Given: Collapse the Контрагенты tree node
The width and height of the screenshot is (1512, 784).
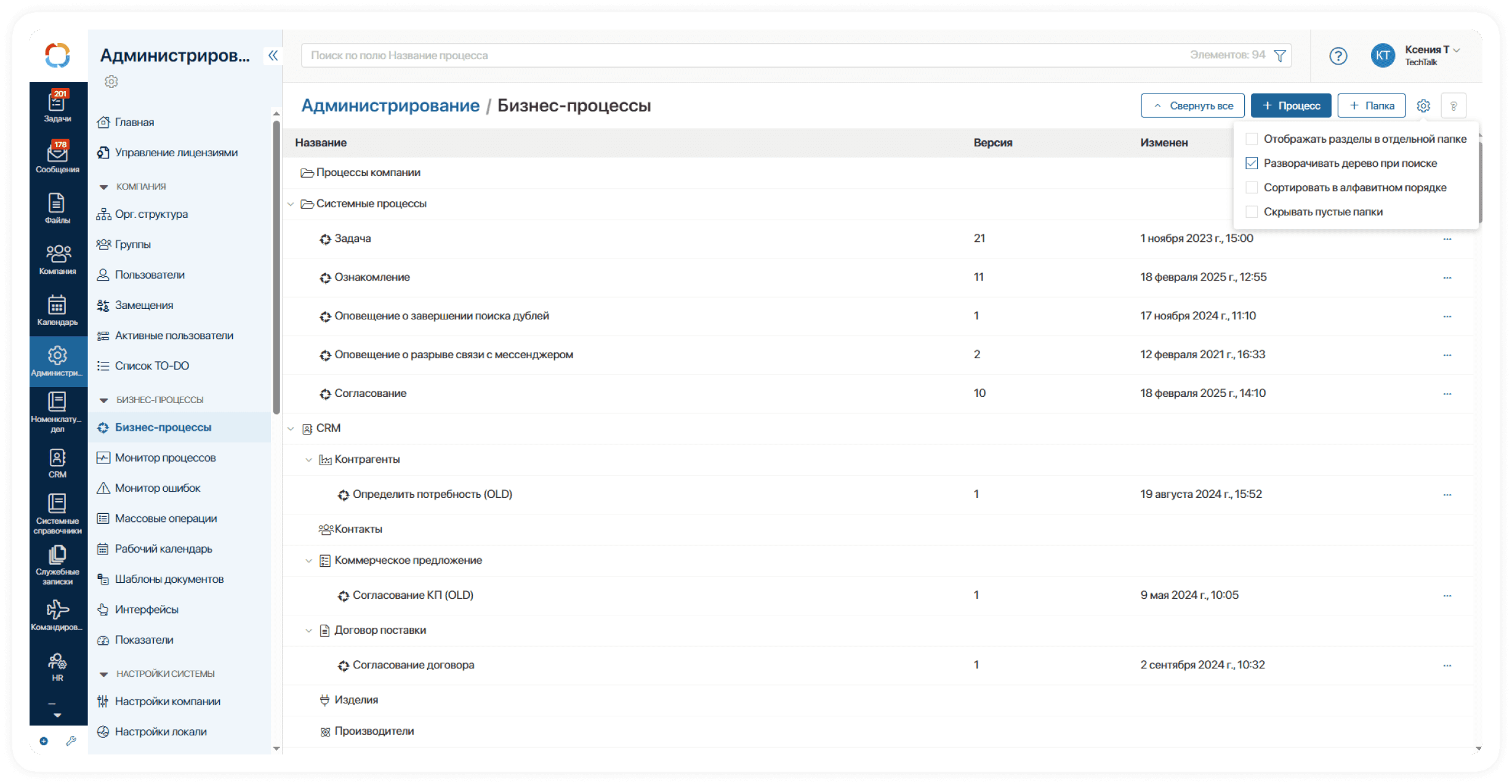Looking at the screenshot, I should [309, 460].
